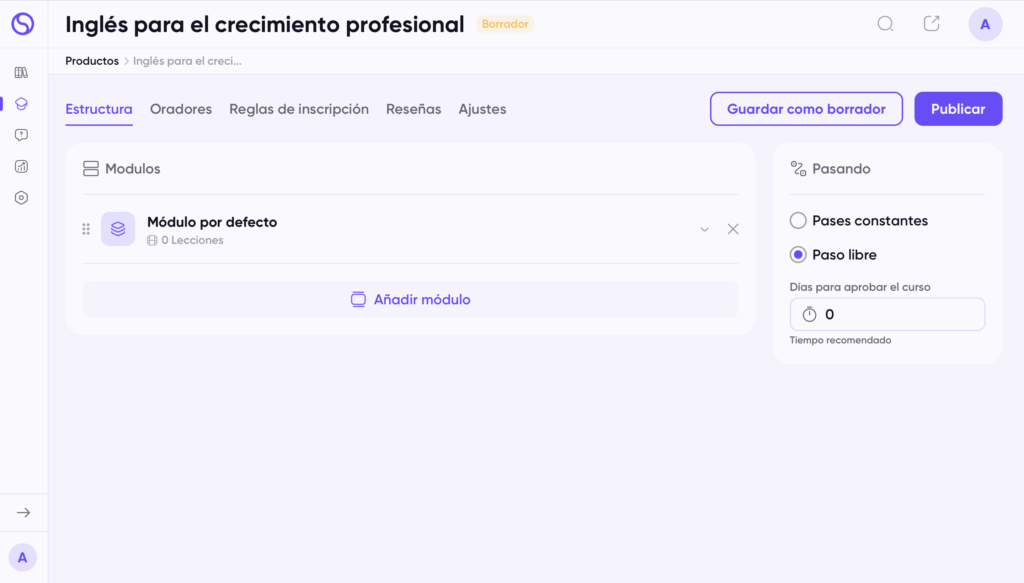1024x583 pixels.
Task: Open the external link preview icon
Action: click(931, 24)
